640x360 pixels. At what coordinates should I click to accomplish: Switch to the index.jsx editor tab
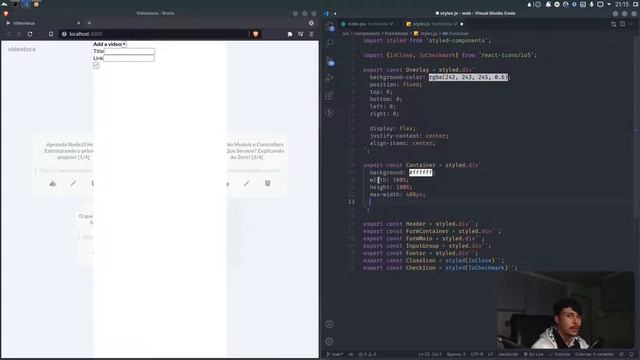pyautogui.click(x=367, y=24)
